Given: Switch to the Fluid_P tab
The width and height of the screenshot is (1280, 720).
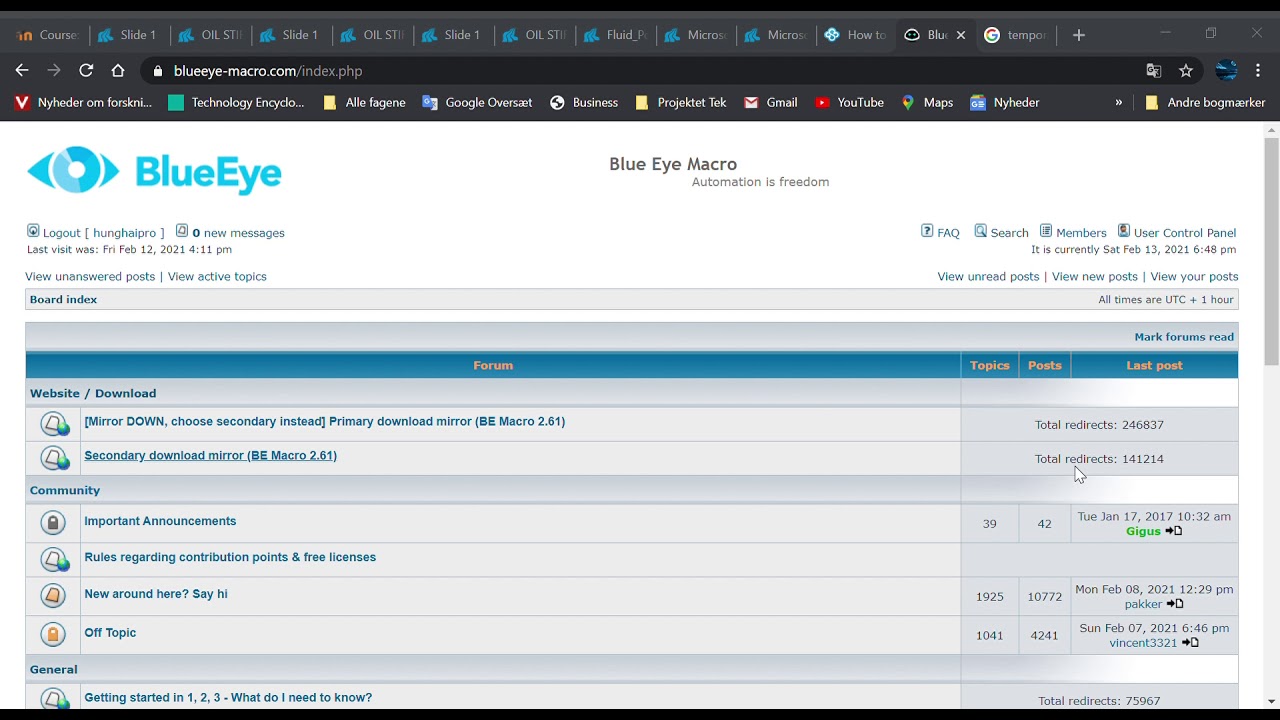Looking at the screenshot, I should pos(615,35).
